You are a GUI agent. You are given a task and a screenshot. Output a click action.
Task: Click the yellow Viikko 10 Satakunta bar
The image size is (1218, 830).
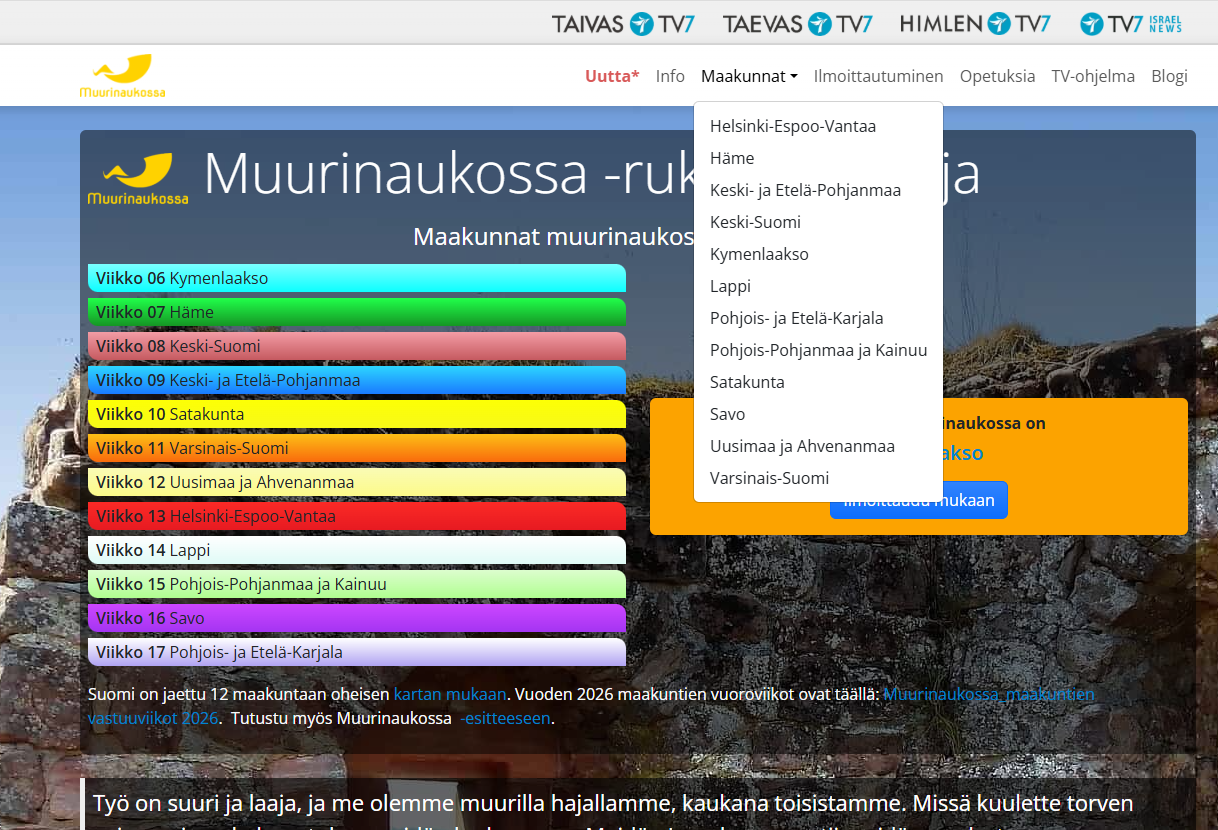tap(357, 414)
